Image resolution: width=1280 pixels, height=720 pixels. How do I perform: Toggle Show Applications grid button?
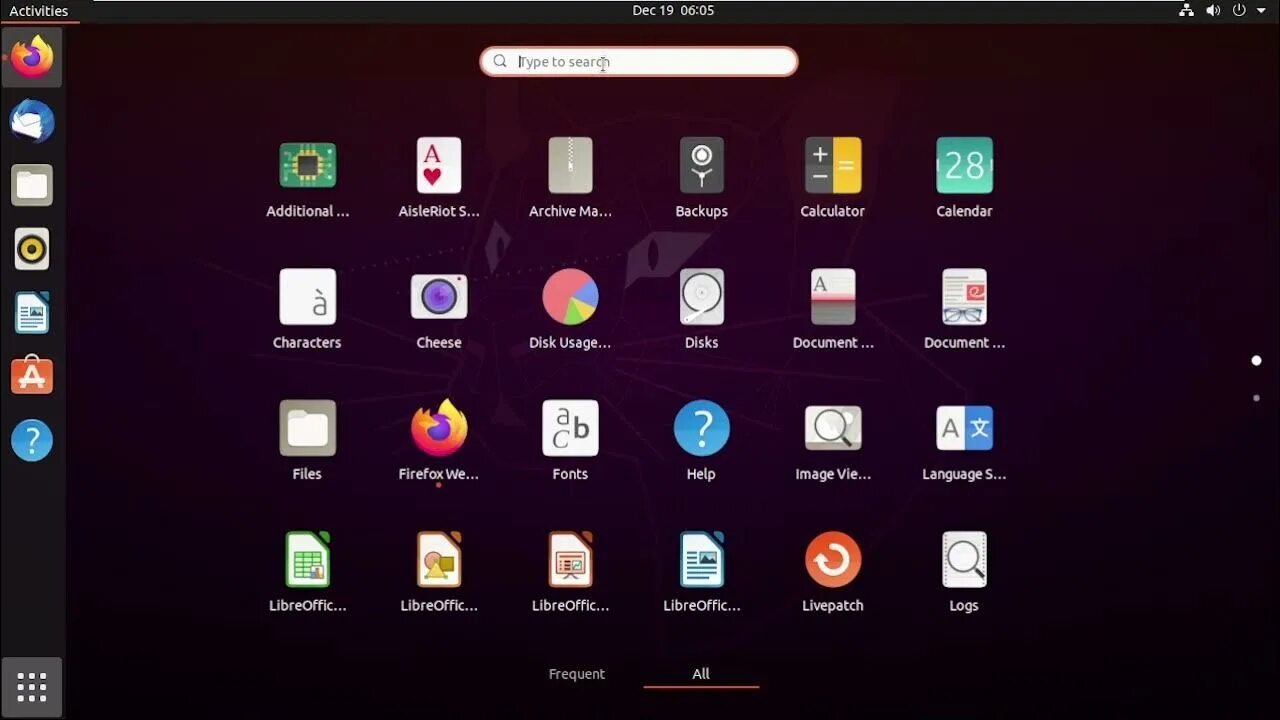(32, 687)
